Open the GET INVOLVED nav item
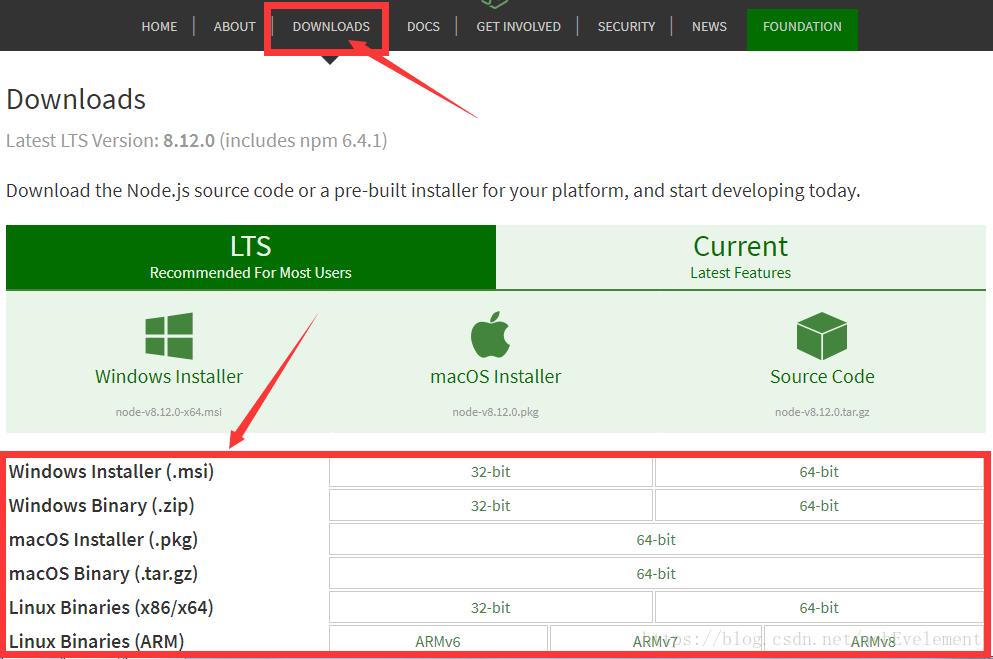Image resolution: width=993 pixels, height=659 pixels. point(518,27)
